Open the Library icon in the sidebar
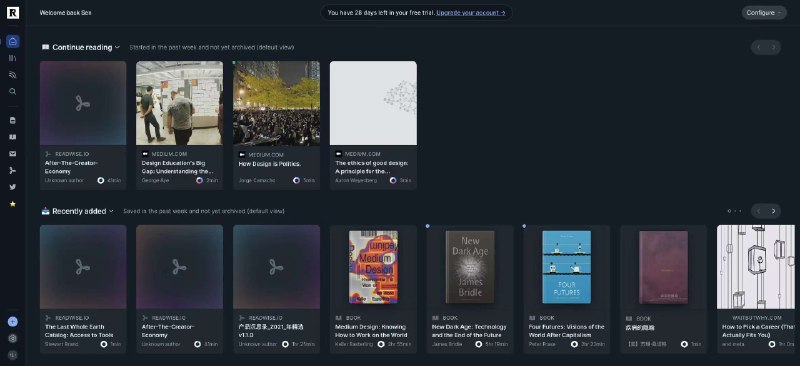Screen dimensions: 800x366 [13, 58]
